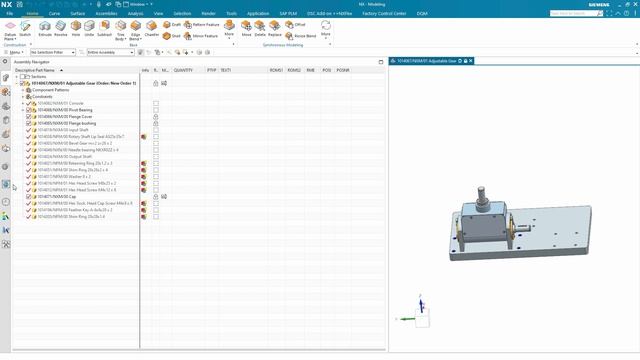Click the NX logo in title bar
The image size is (640, 360).
(6, 4)
